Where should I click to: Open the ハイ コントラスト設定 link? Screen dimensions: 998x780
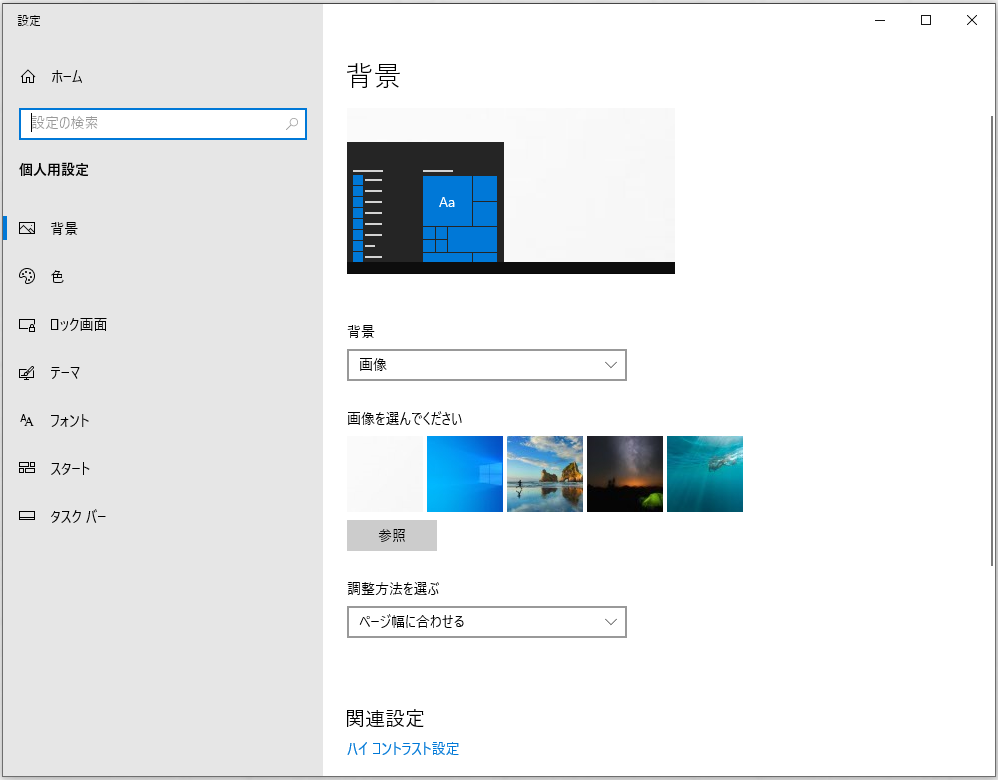click(403, 749)
